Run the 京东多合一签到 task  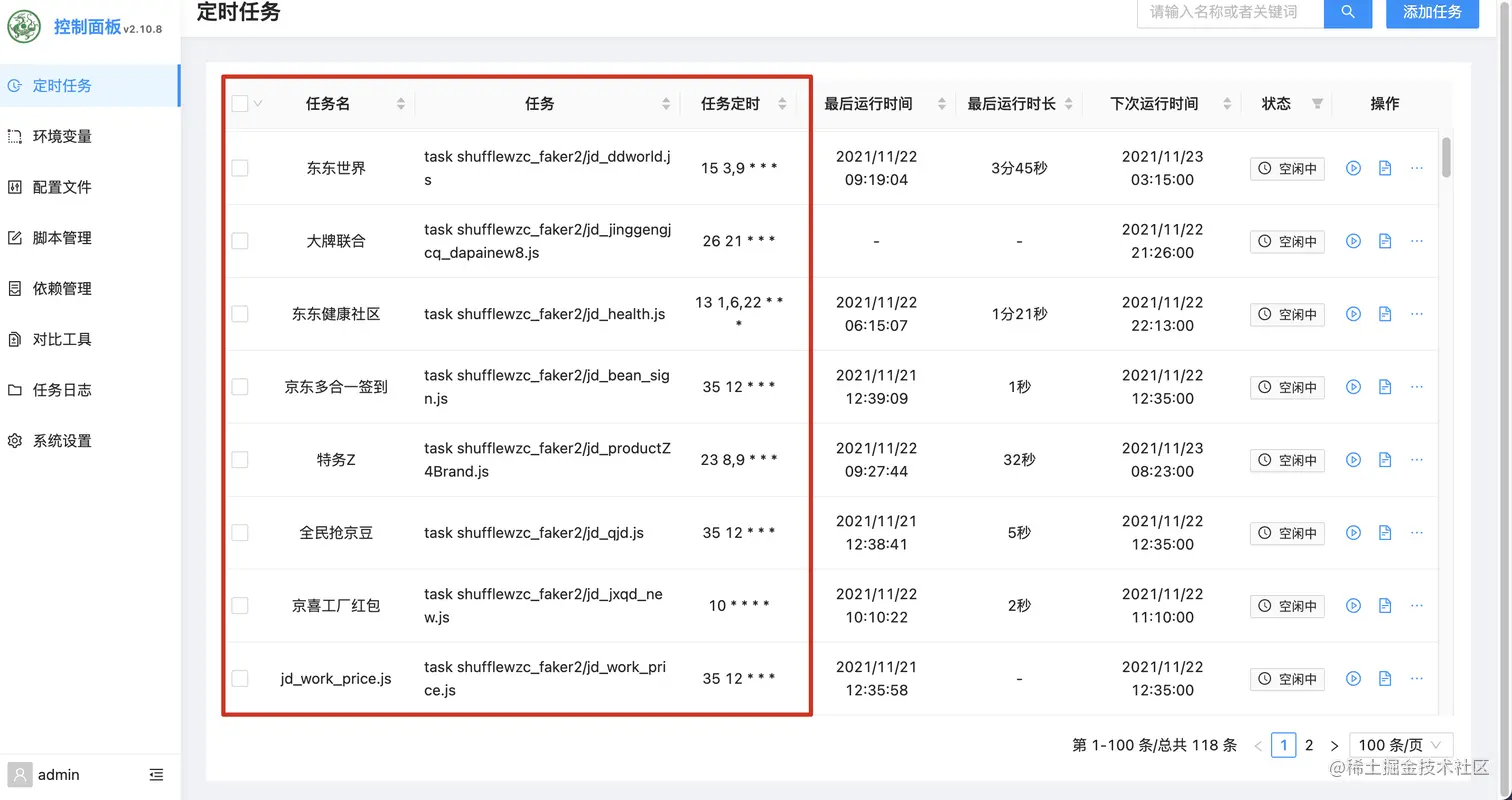pos(1353,387)
